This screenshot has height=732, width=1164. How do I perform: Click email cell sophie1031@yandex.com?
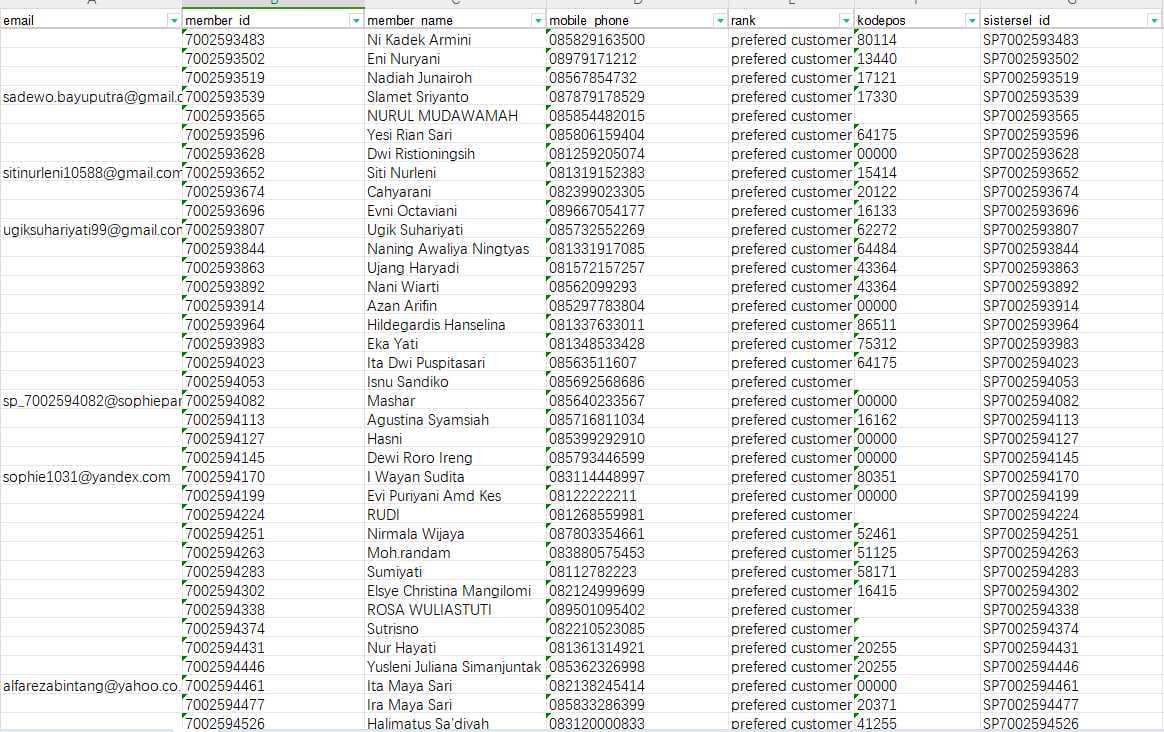tap(91, 477)
